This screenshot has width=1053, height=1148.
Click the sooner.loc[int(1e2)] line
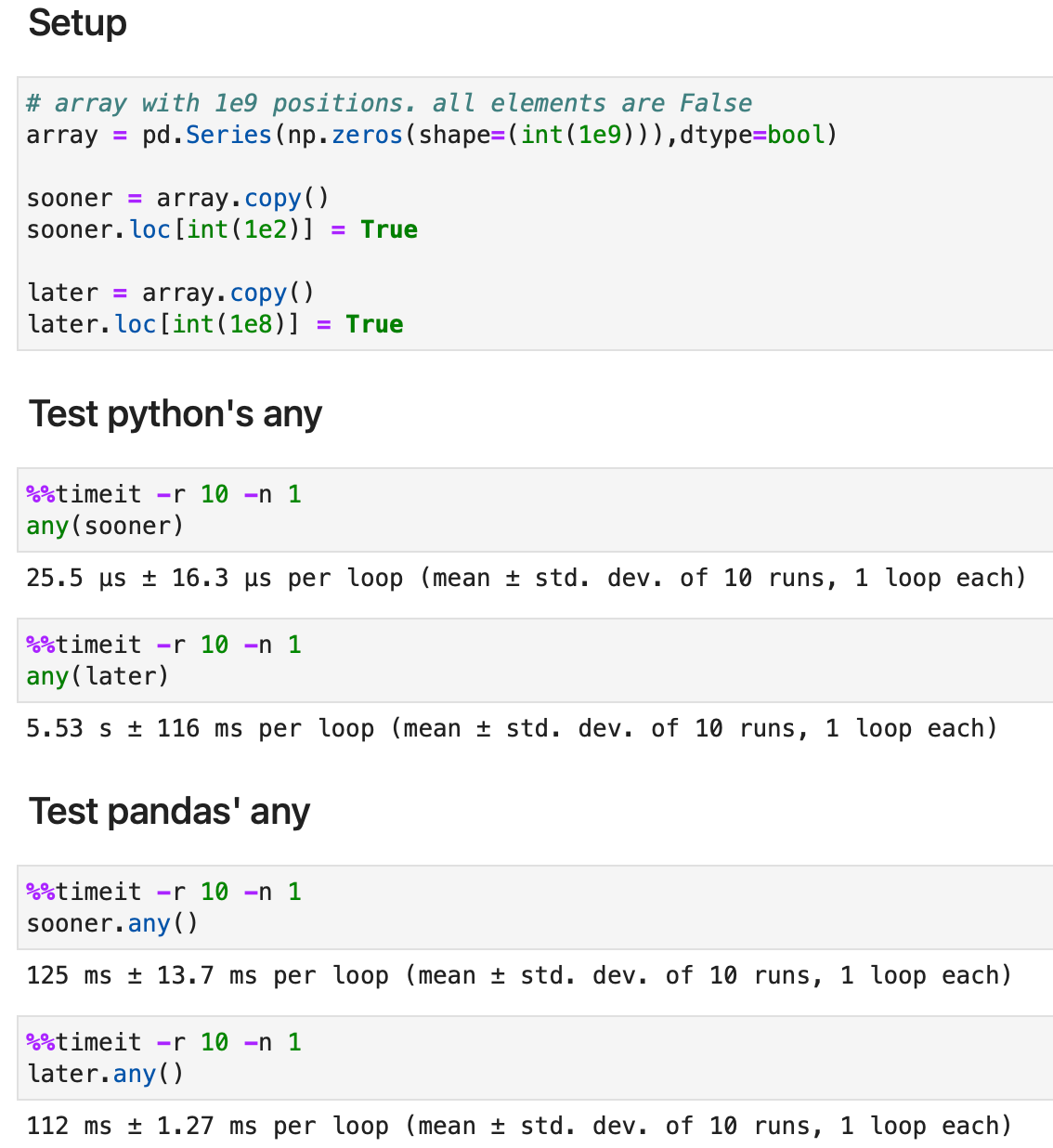click(167, 228)
